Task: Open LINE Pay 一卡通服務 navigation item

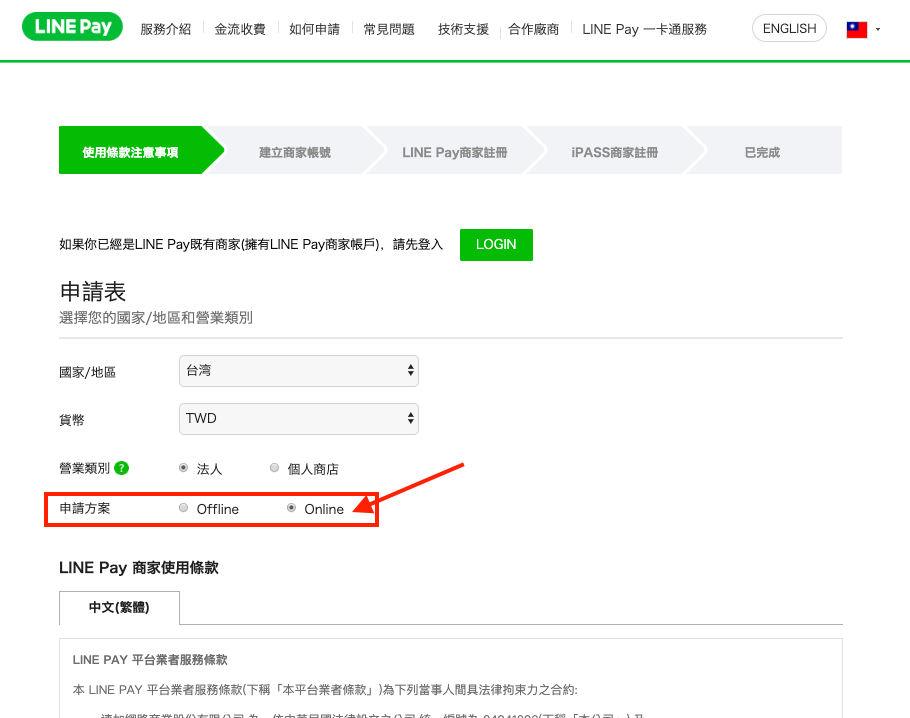Action: [644, 29]
